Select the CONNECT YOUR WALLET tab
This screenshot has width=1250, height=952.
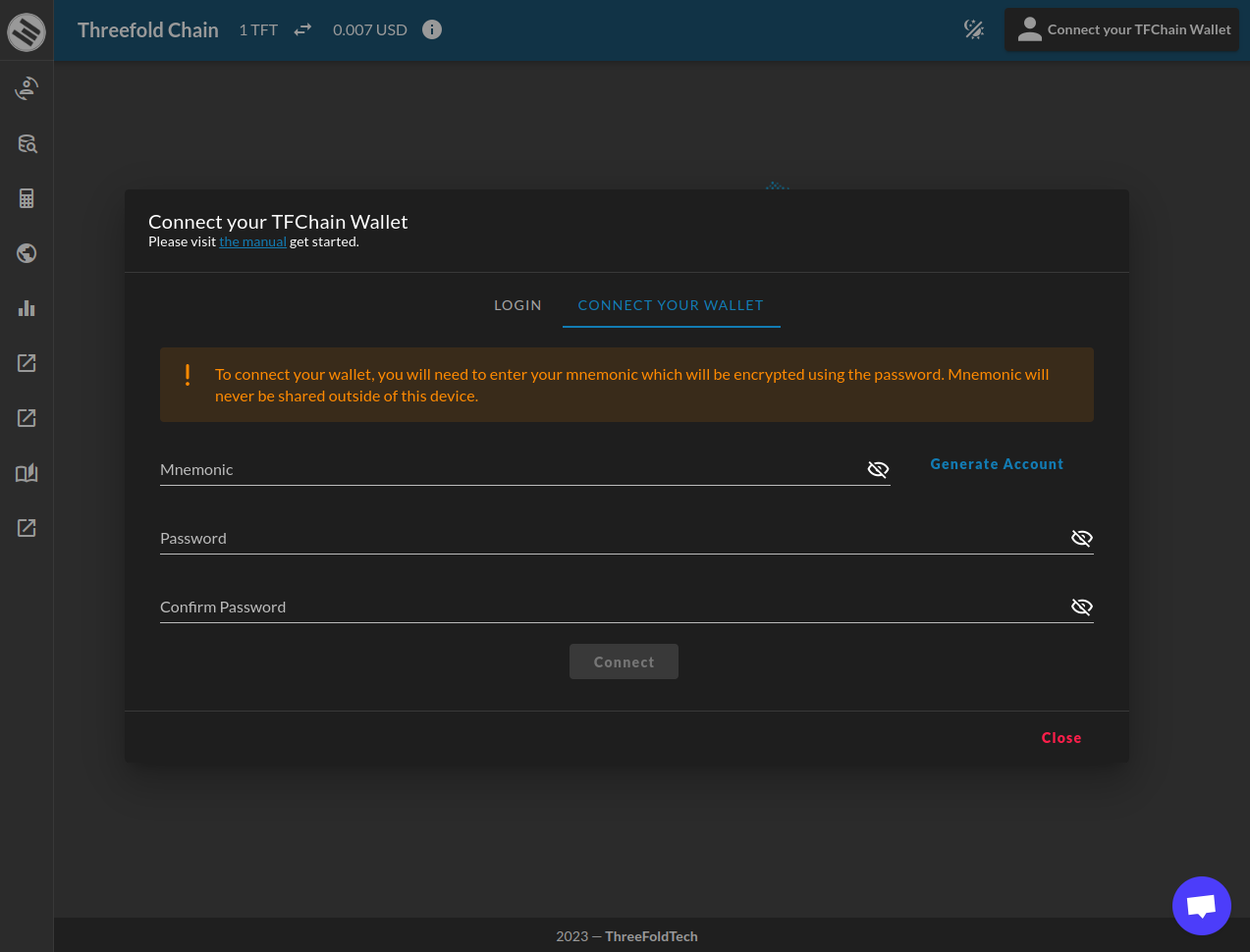671,305
